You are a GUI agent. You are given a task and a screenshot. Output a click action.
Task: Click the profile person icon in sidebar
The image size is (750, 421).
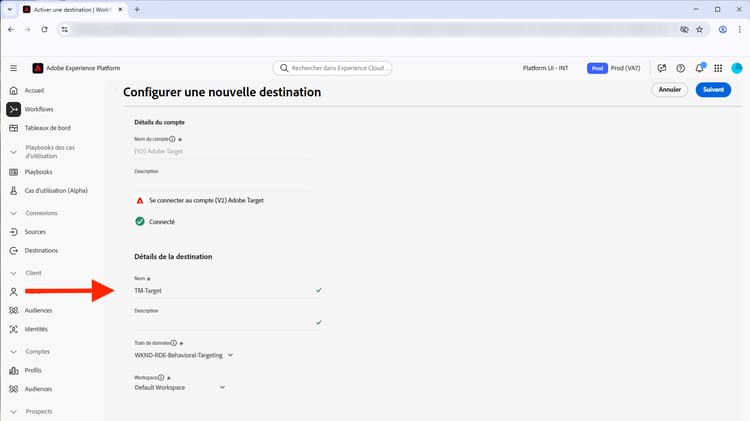[x=13, y=291]
